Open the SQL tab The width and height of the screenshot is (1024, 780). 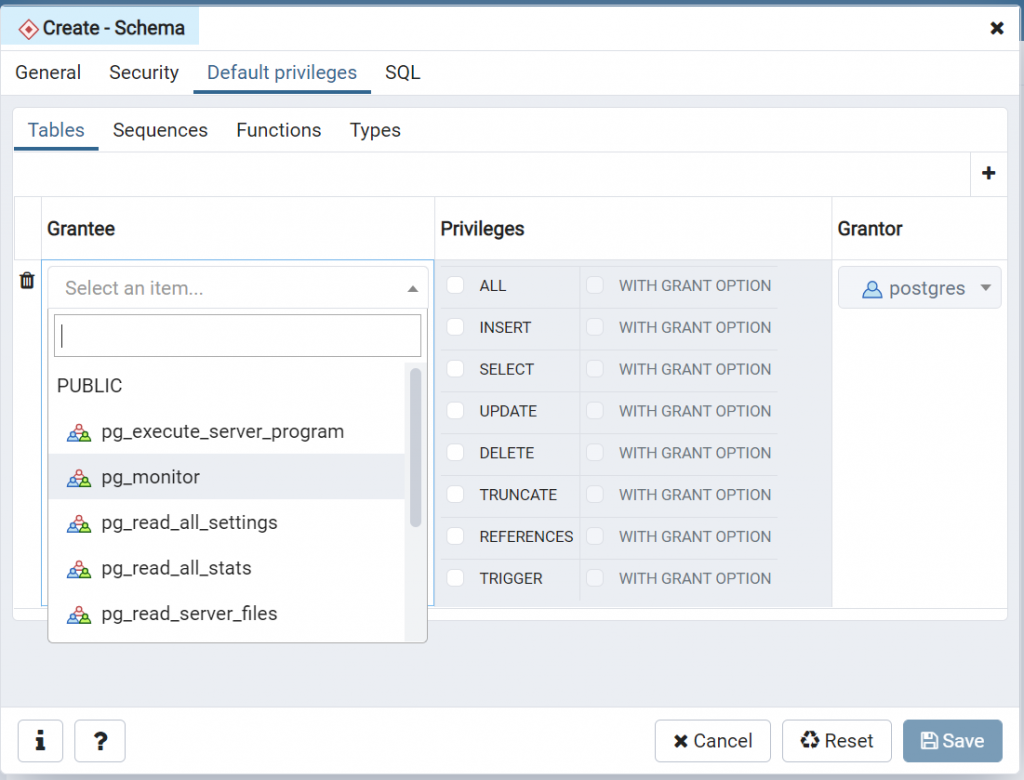tap(403, 73)
